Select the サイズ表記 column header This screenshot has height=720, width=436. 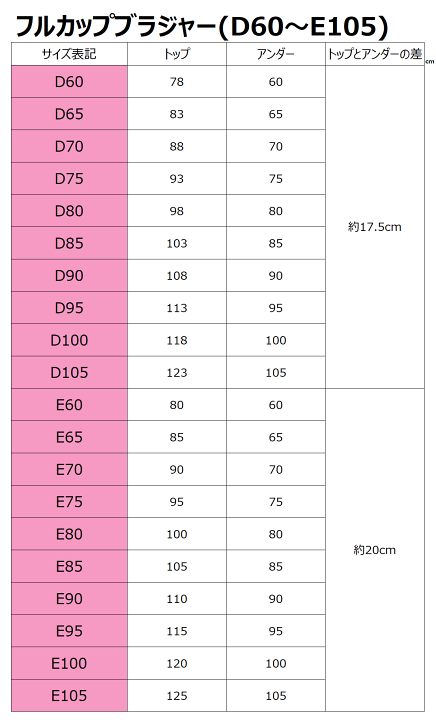[x=69, y=54]
